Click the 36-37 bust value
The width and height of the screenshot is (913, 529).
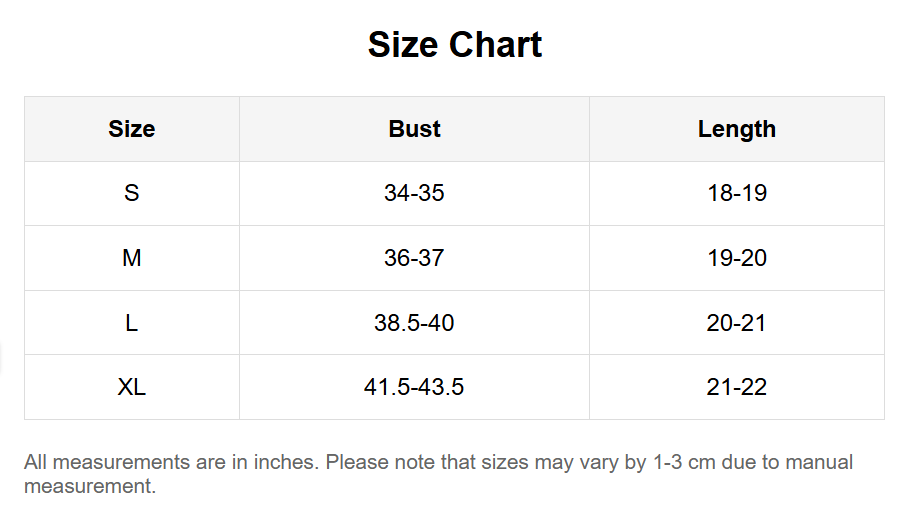tap(414, 258)
